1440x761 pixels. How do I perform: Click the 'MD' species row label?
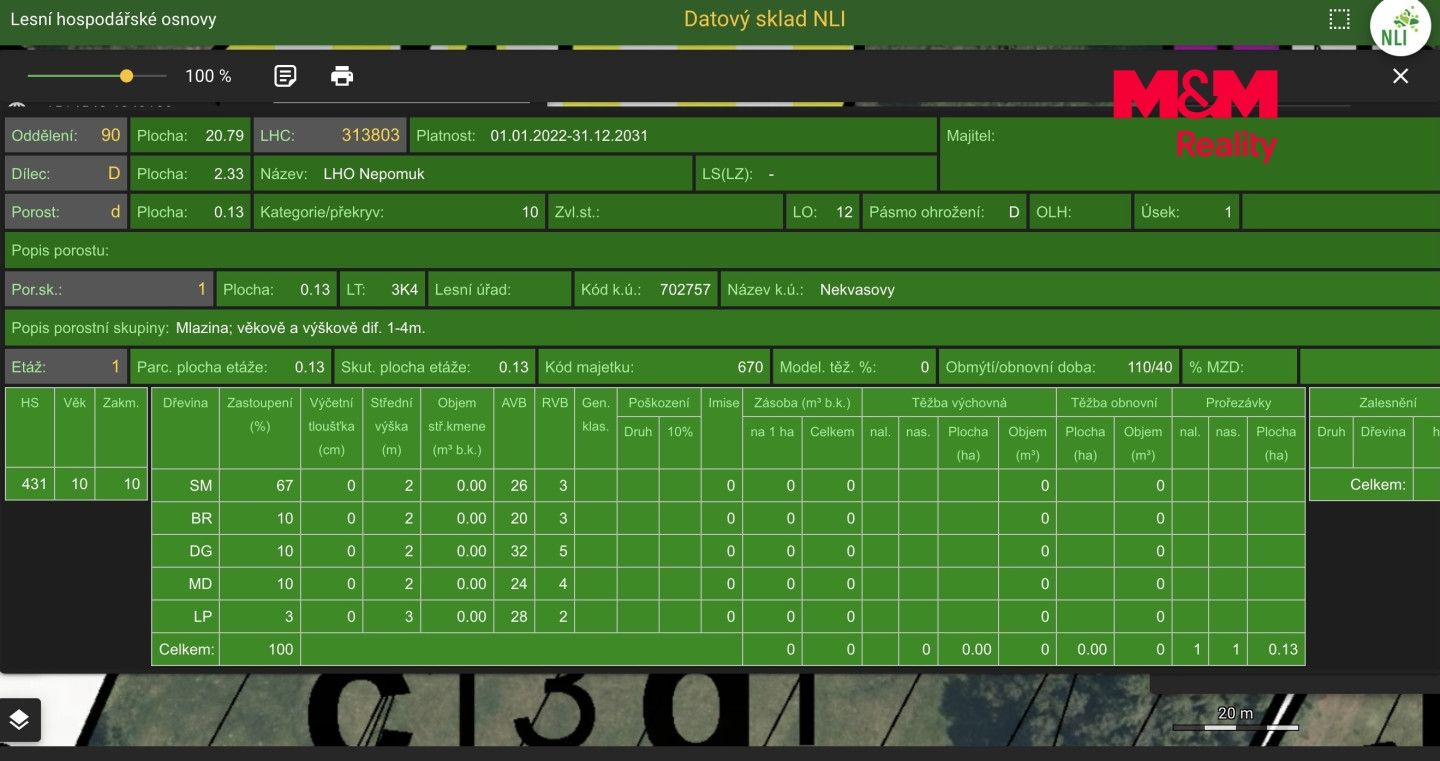point(201,584)
